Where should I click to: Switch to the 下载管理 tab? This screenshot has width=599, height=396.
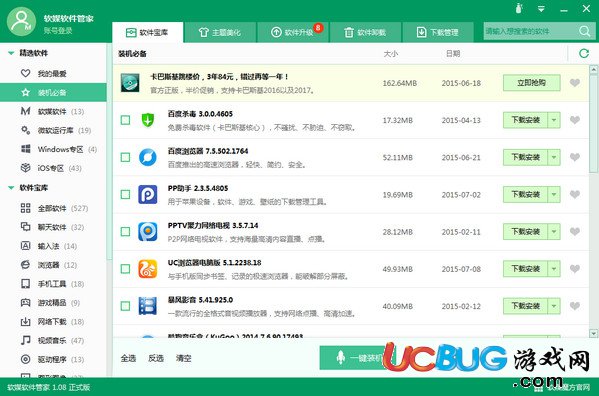tap(438, 32)
